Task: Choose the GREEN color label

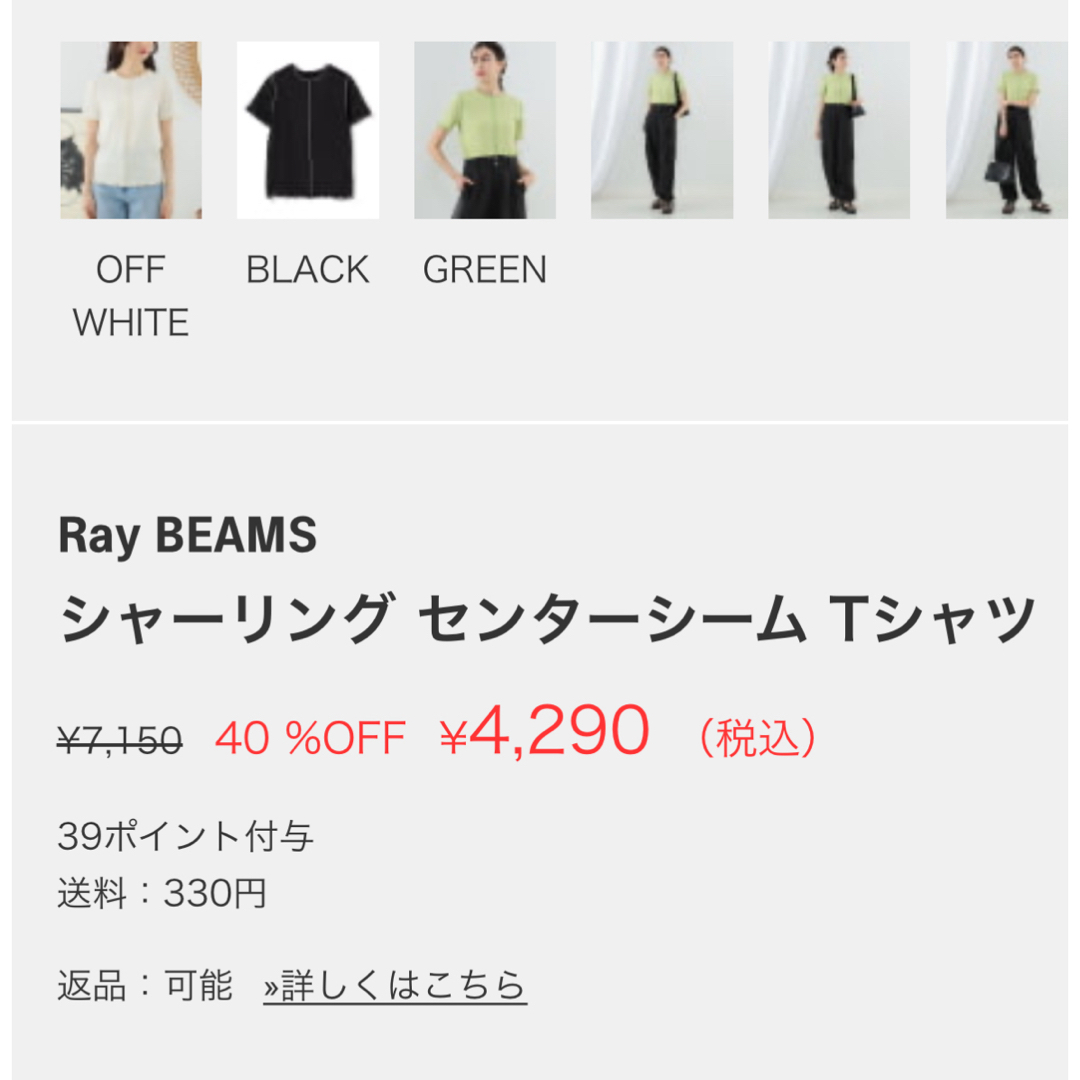Action: (x=485, y=269)
